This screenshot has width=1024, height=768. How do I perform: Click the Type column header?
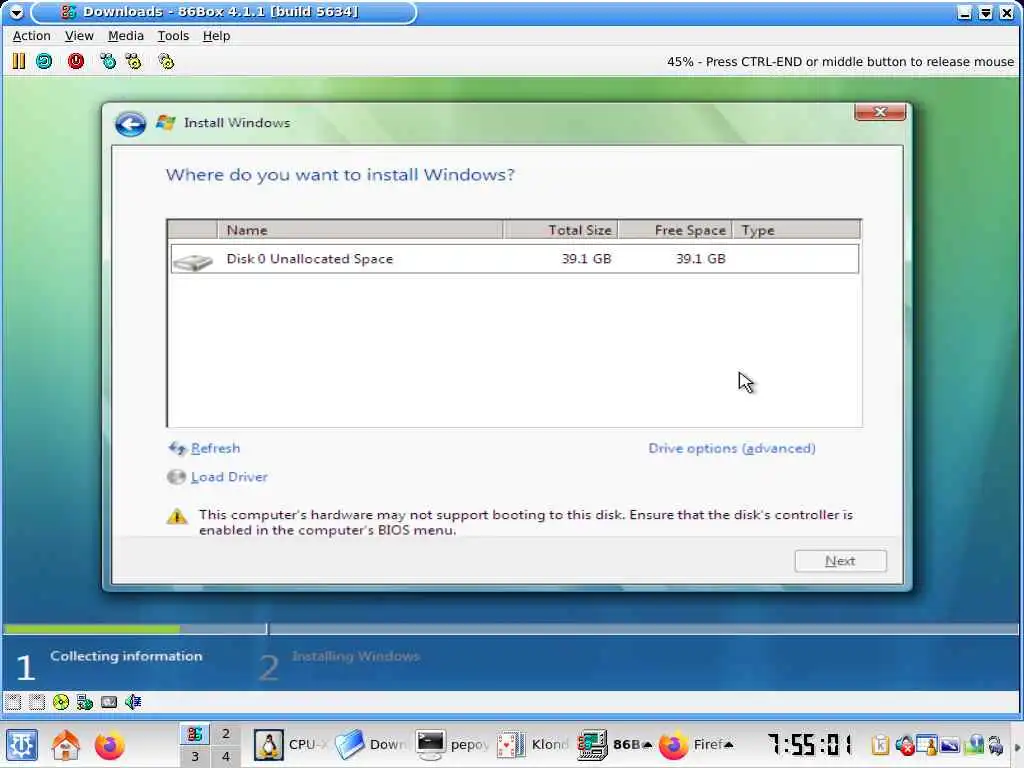(796, 230)
